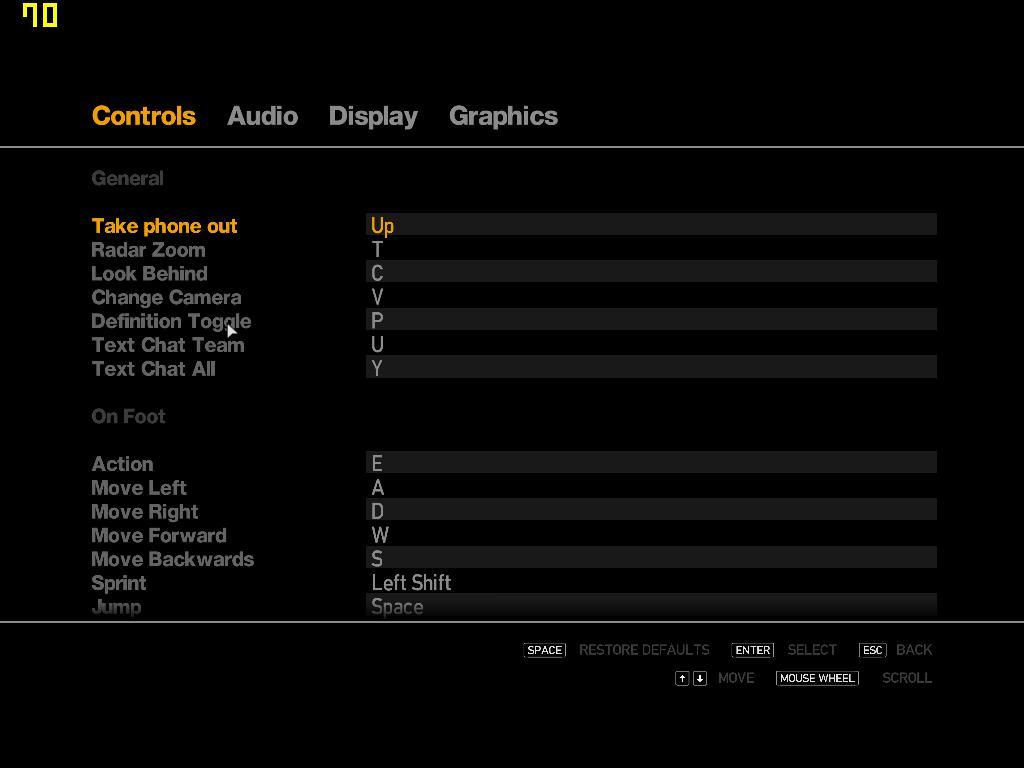Click RESTORE DEFAULTS text

coord(644,650)
